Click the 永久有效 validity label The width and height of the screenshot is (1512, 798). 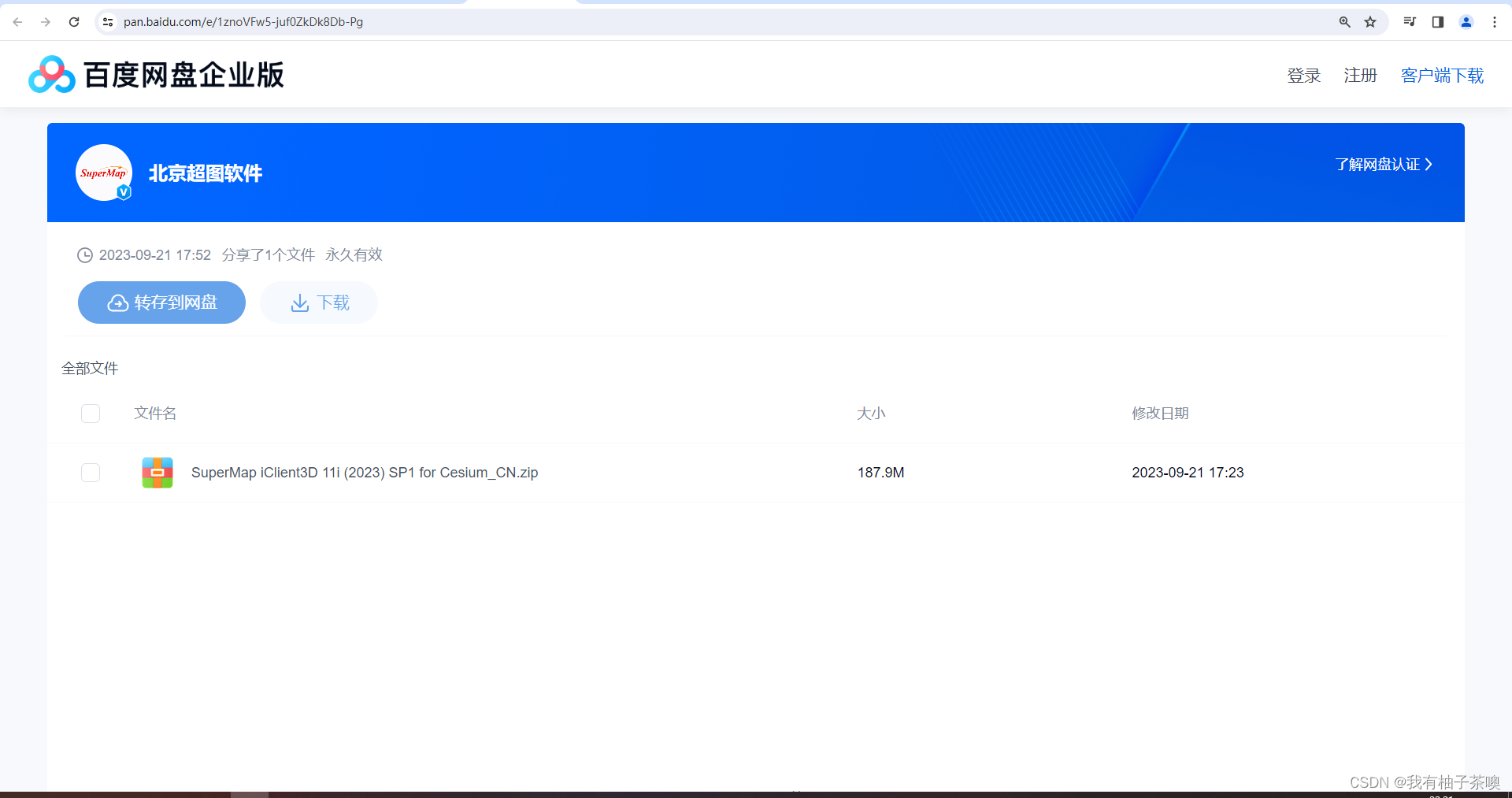(x=354, y=255)
